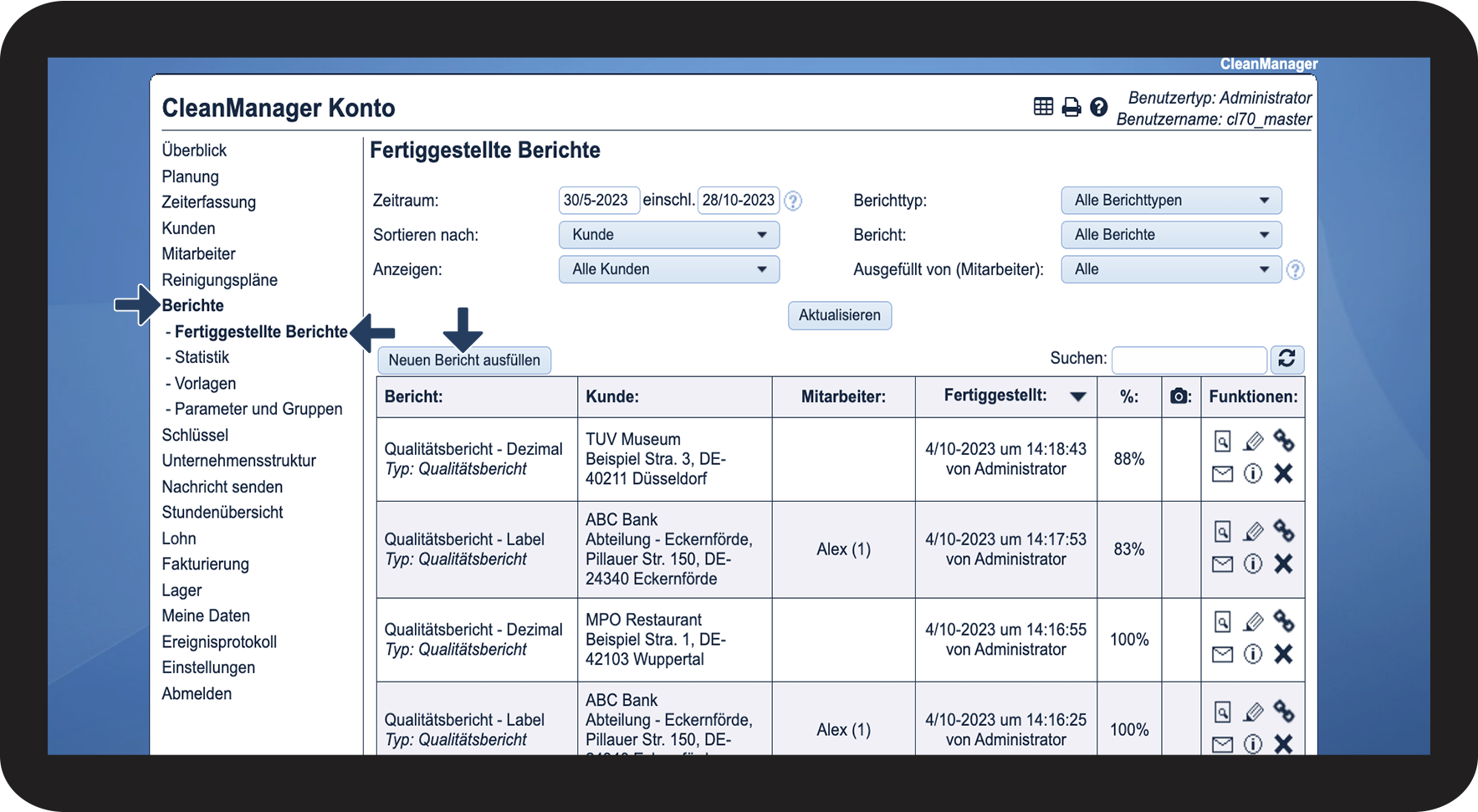Expand the 'Berichttyp' dropdown
Viewport: 1478px width, 812px height.
pyautogui.click(x=1170, y=201)
